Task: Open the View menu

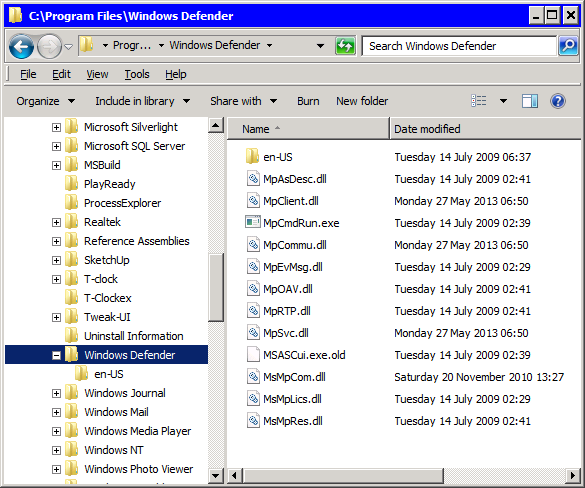Action: coord(97,74)
